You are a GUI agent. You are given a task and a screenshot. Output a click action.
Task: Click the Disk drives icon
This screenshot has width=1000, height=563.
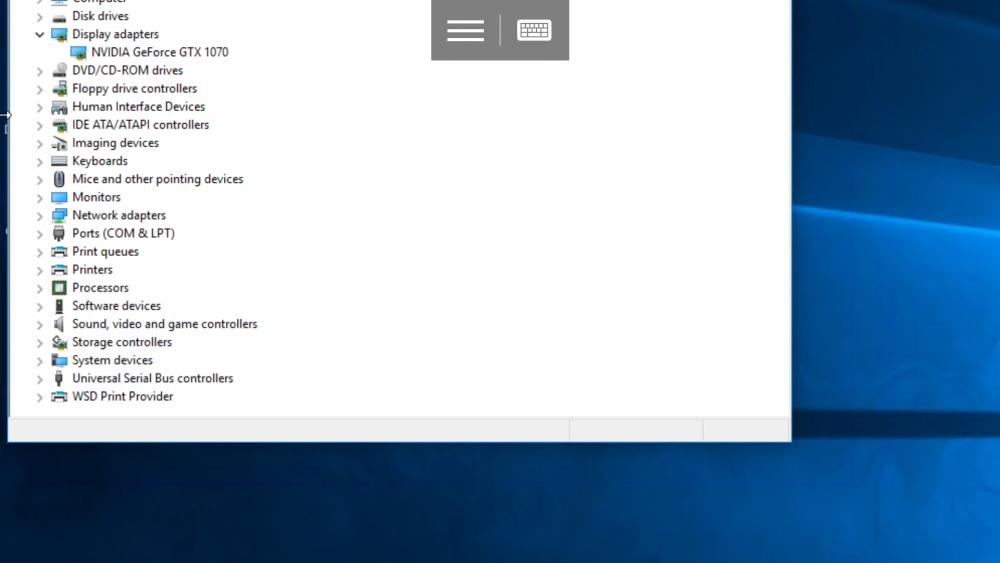click(x=59, y=17)
